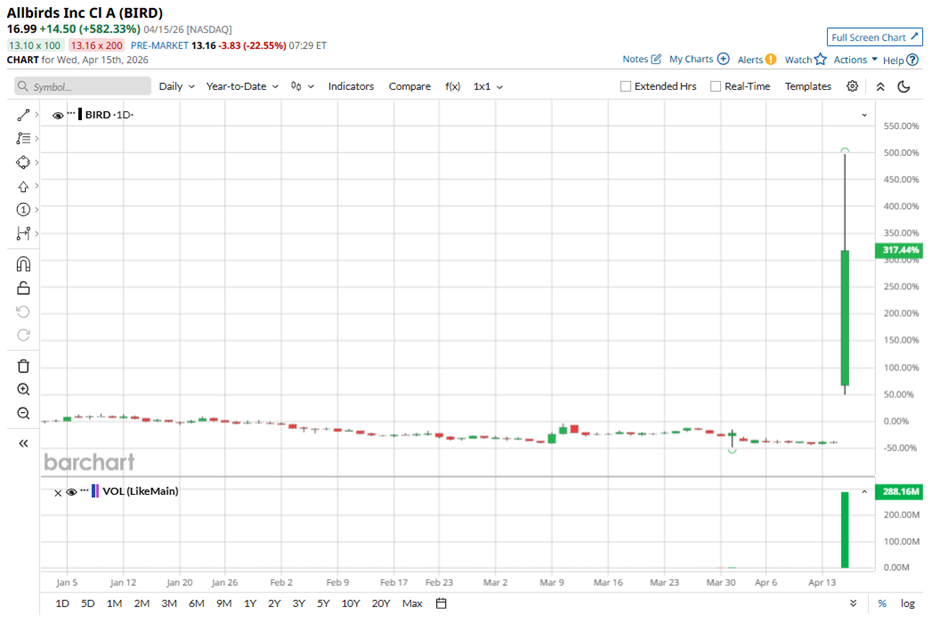Open the Indicators menu
This screenshot has height=623, width=940.
click(351, 86)
